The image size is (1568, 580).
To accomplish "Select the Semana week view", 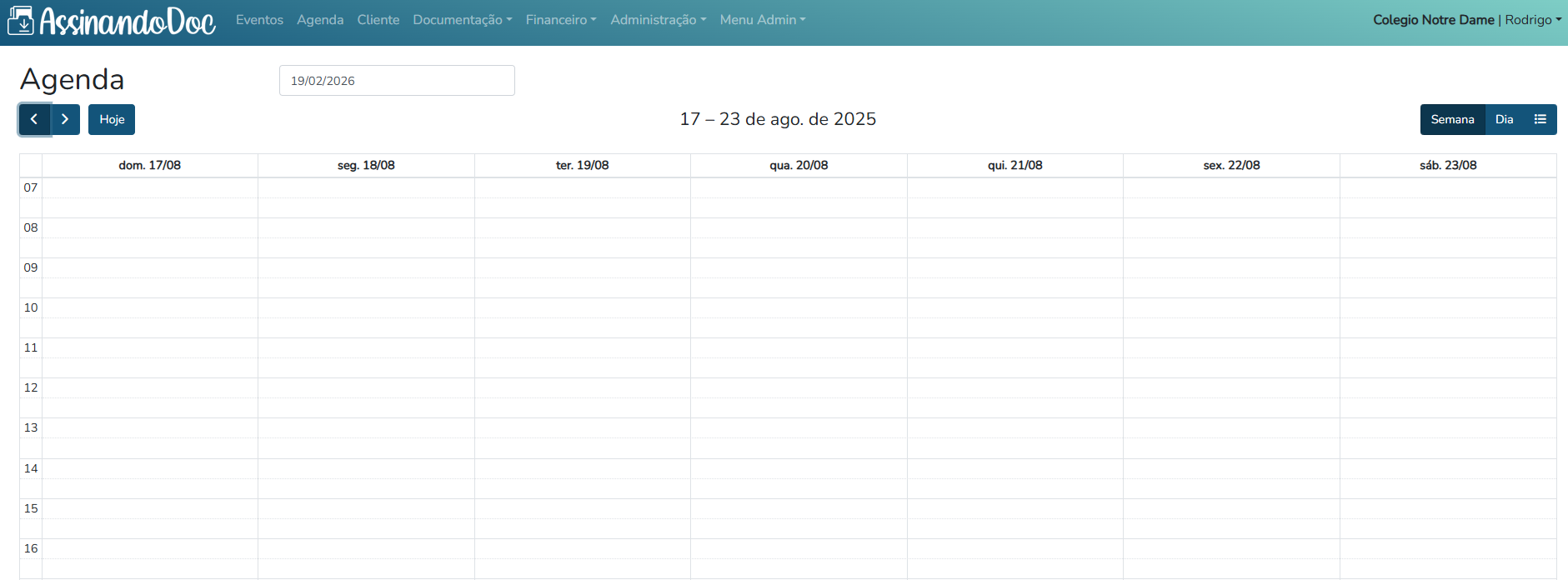I will pos(1452,119).
